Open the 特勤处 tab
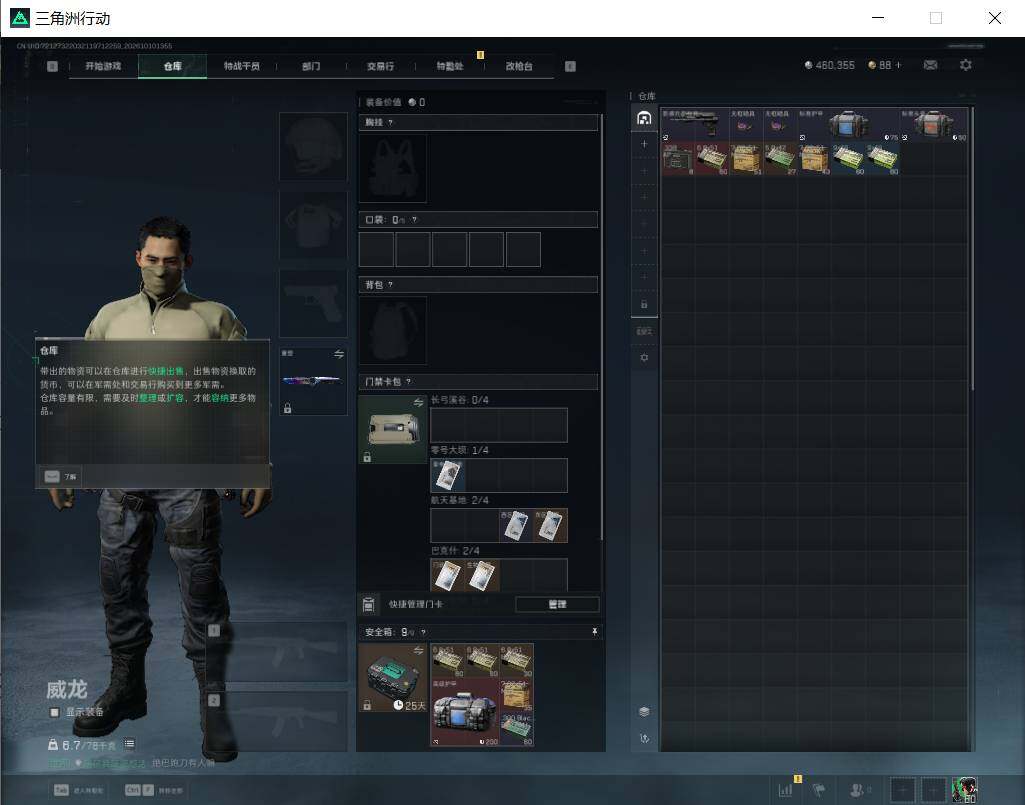1025x805 pixels. click(450, 66)
